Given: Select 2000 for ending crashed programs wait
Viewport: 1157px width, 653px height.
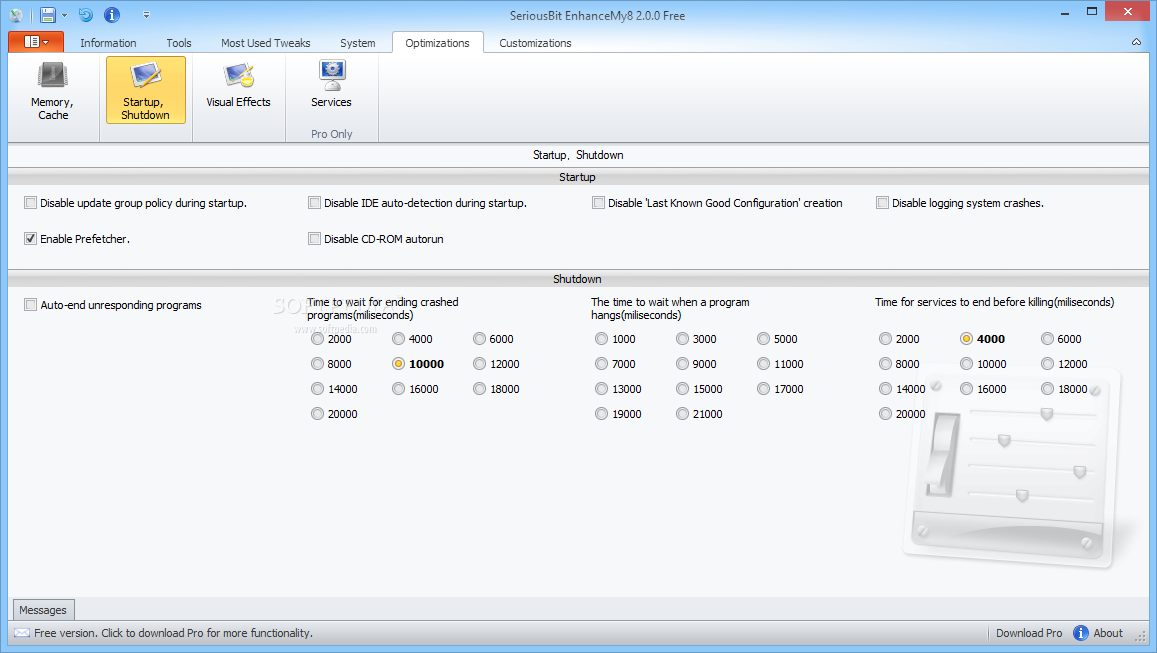Looking at the screenshot, I should [x=317, y=339].
